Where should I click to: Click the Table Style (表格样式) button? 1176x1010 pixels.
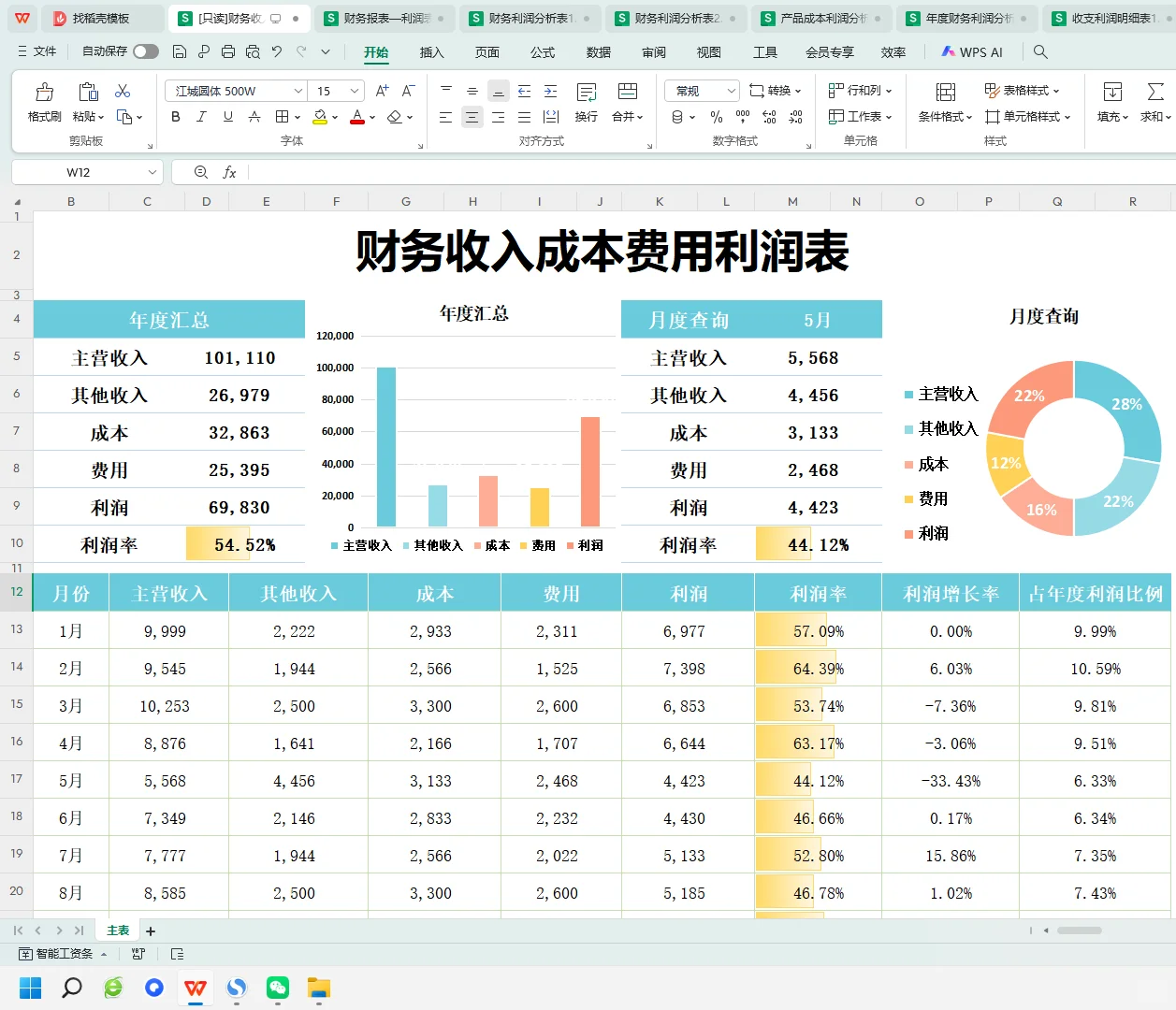click(x=1022, y=91)
